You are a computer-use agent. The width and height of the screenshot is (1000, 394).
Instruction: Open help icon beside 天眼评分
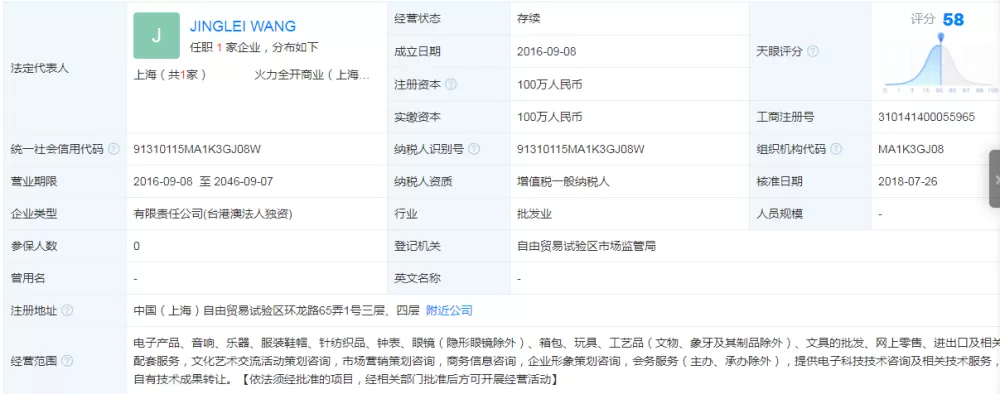[813, 52]
